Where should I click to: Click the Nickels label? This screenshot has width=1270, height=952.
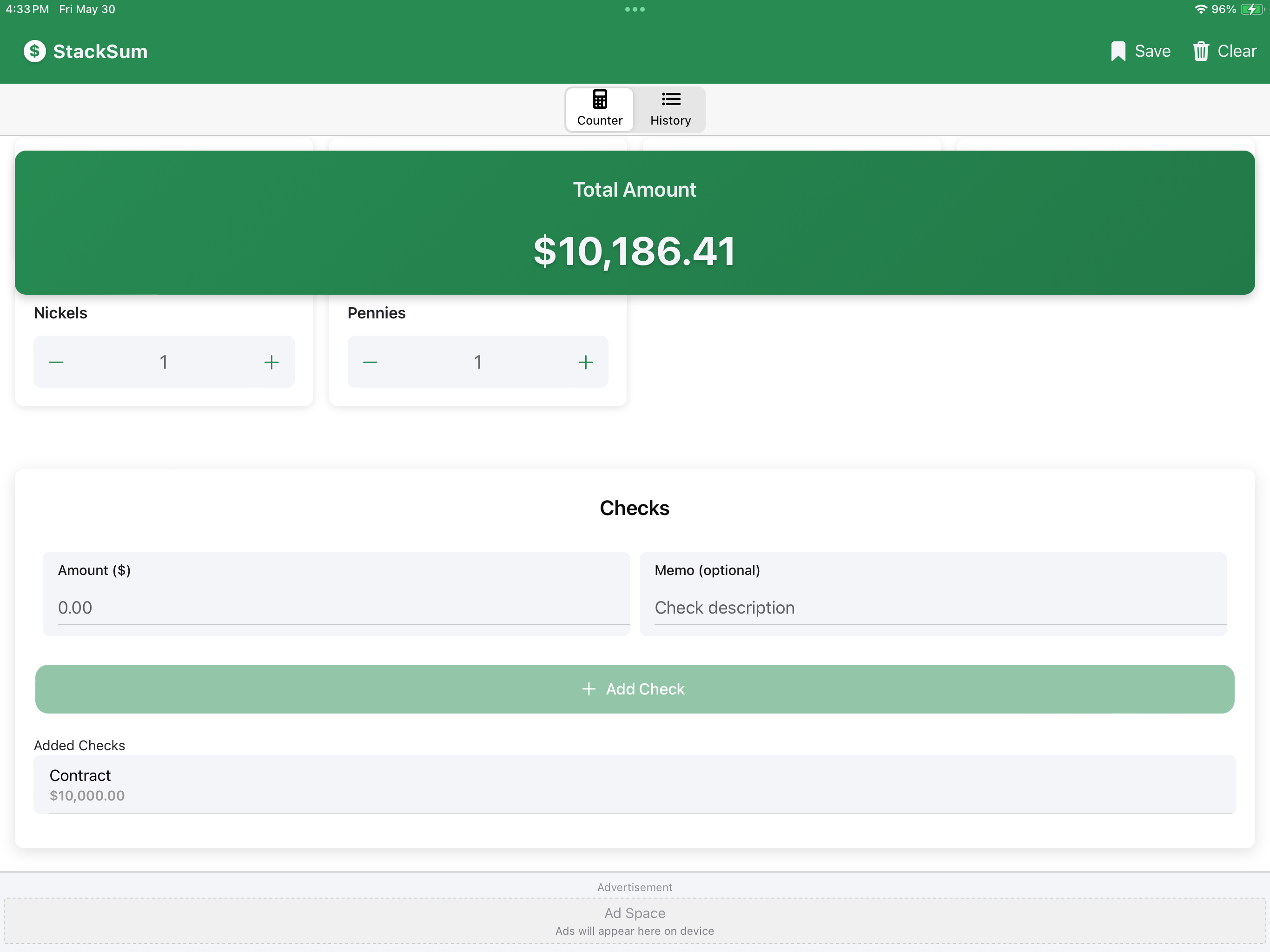[x=60, y=313]
